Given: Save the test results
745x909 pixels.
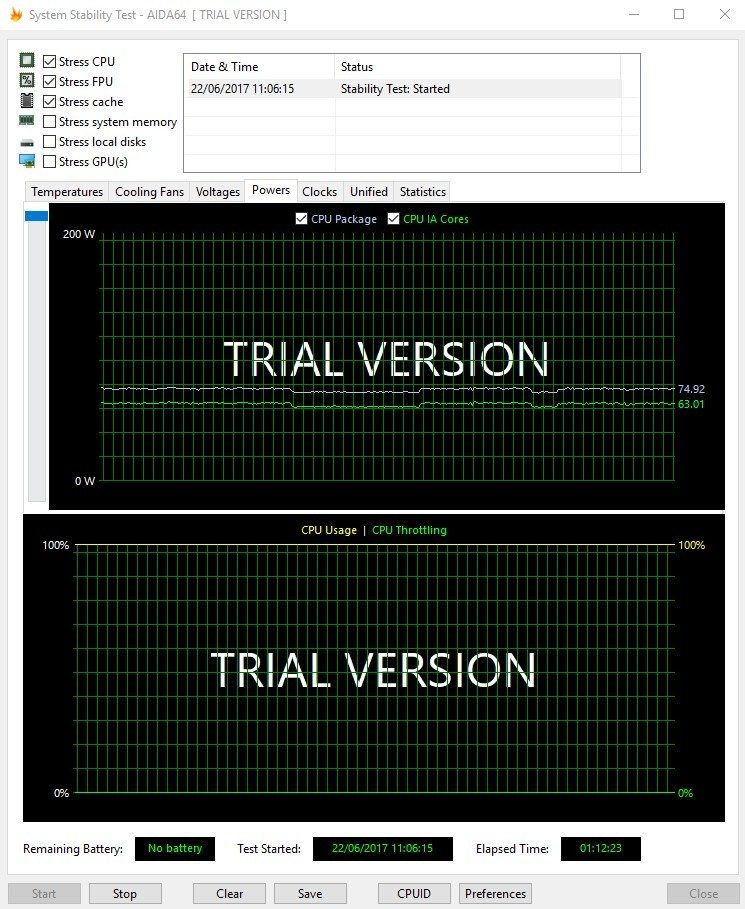Looking at the screenshot, I should pyautogui.click(x=310, y=893).
